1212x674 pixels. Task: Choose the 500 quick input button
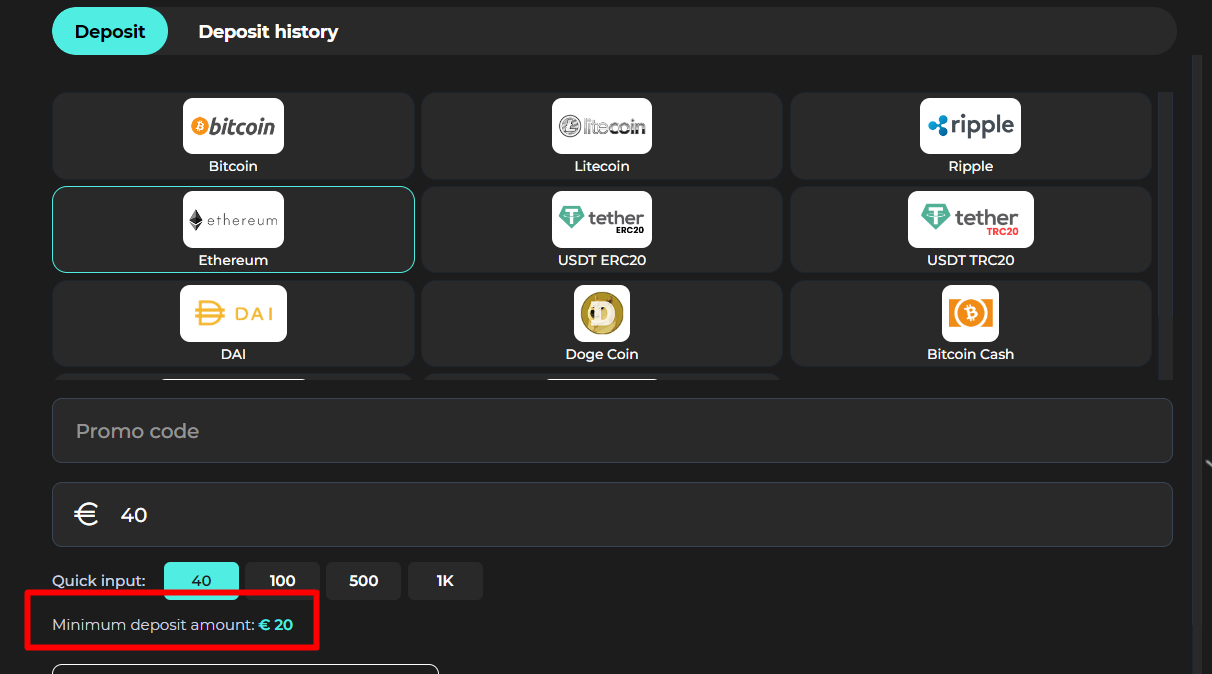point(364,581)
